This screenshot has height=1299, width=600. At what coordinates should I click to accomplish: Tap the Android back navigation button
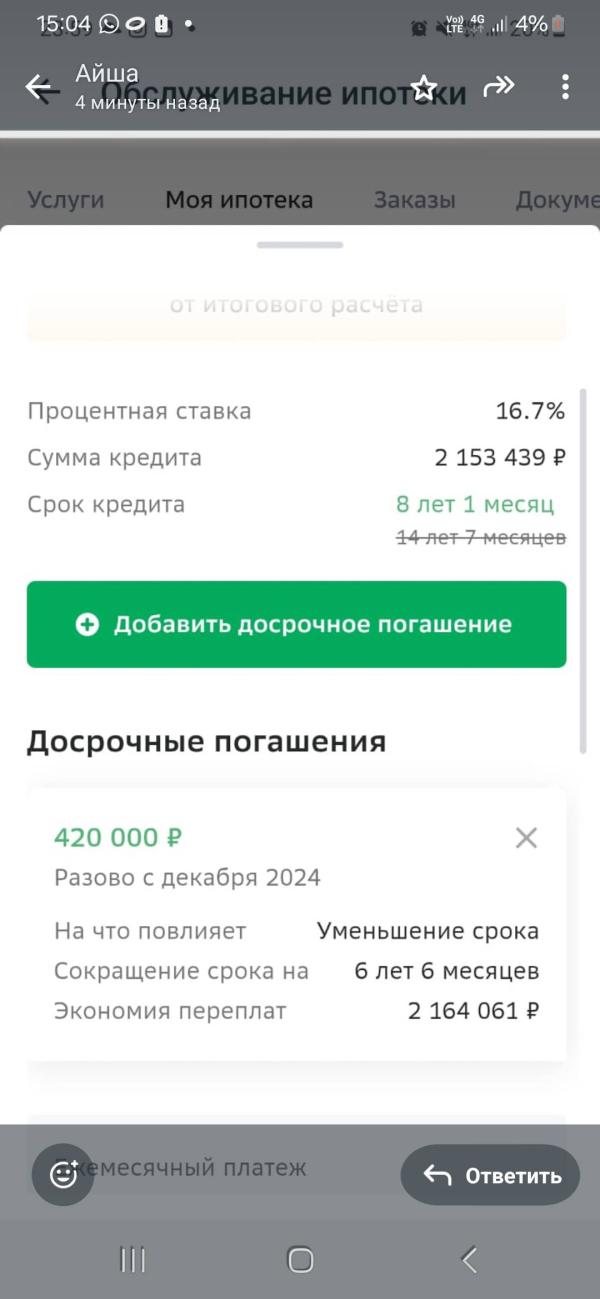pyautogui.click(x=468, y=1260)
